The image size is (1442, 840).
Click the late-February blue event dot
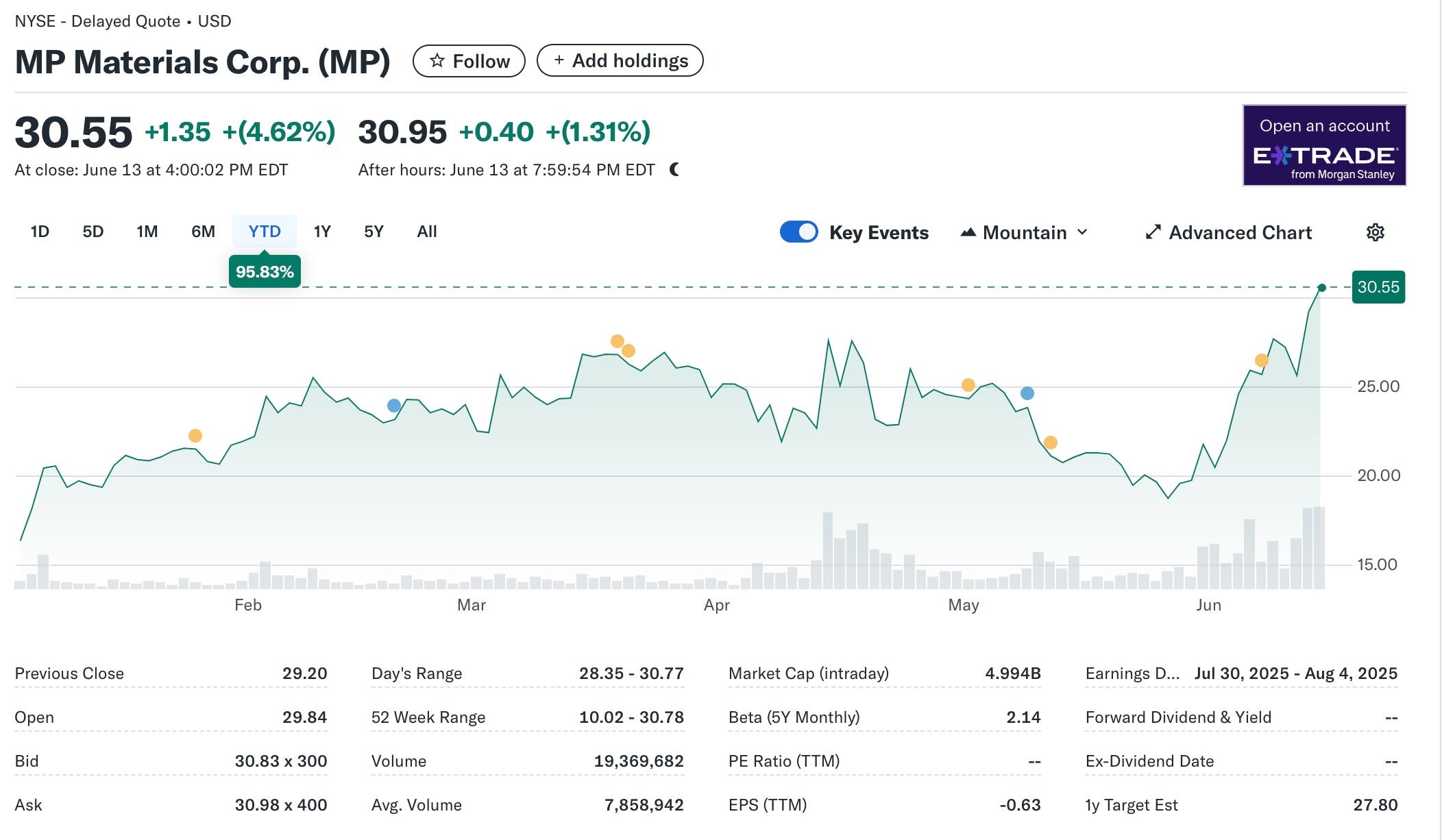(394, 406)
